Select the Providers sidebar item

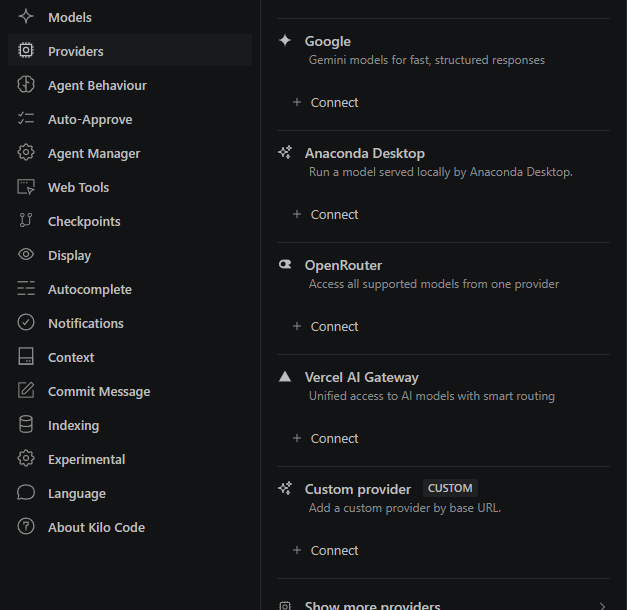(130, 51)
